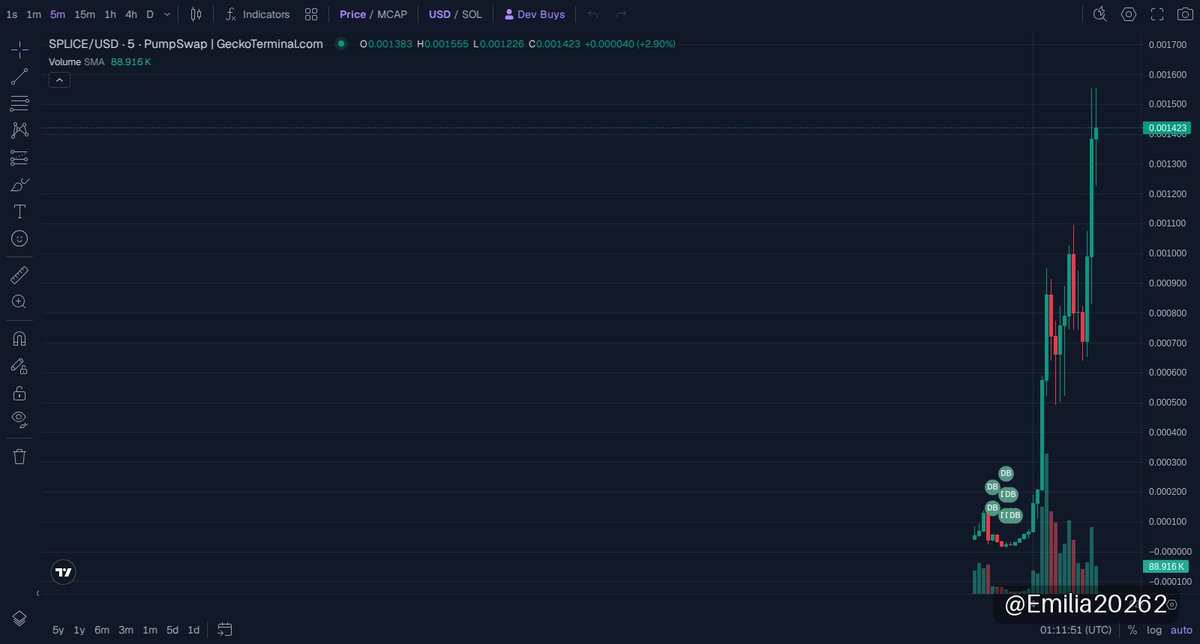Viewport: 1200px width, 644px height.
Task: Lock all drawing tools
Action: click(x=19, y=392)
